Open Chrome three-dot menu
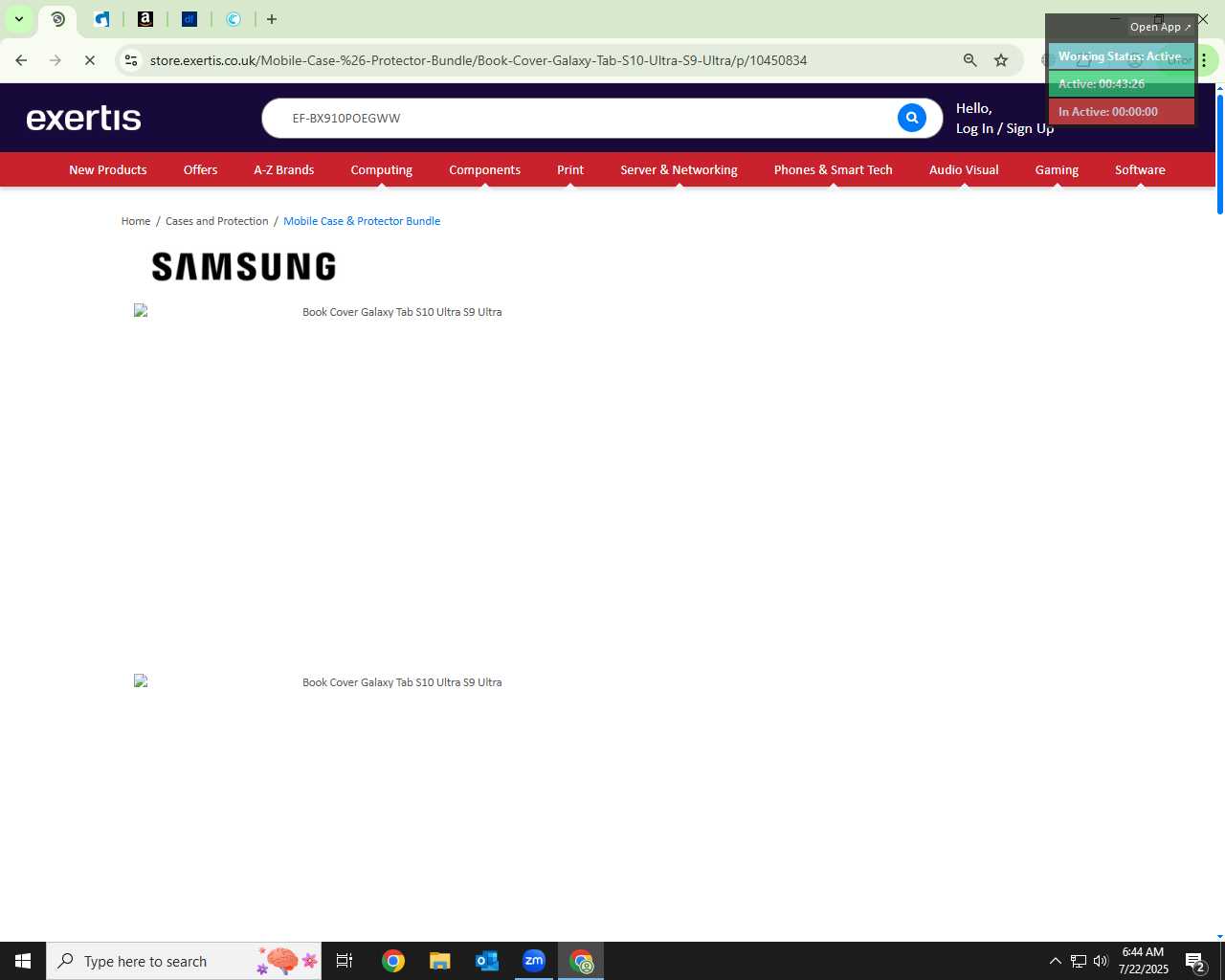This screenshot has height=980, width=1225. pyautogui.click(x=1204, y=60)
